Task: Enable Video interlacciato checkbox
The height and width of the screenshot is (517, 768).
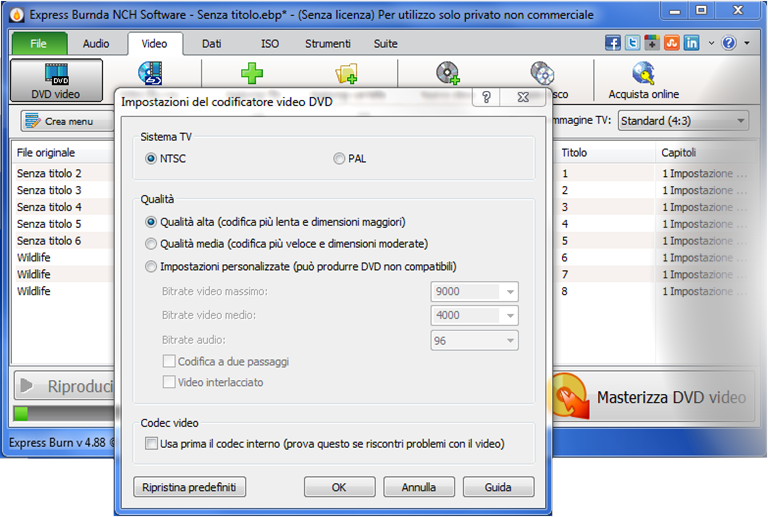Action: click(x=213, y=382)
